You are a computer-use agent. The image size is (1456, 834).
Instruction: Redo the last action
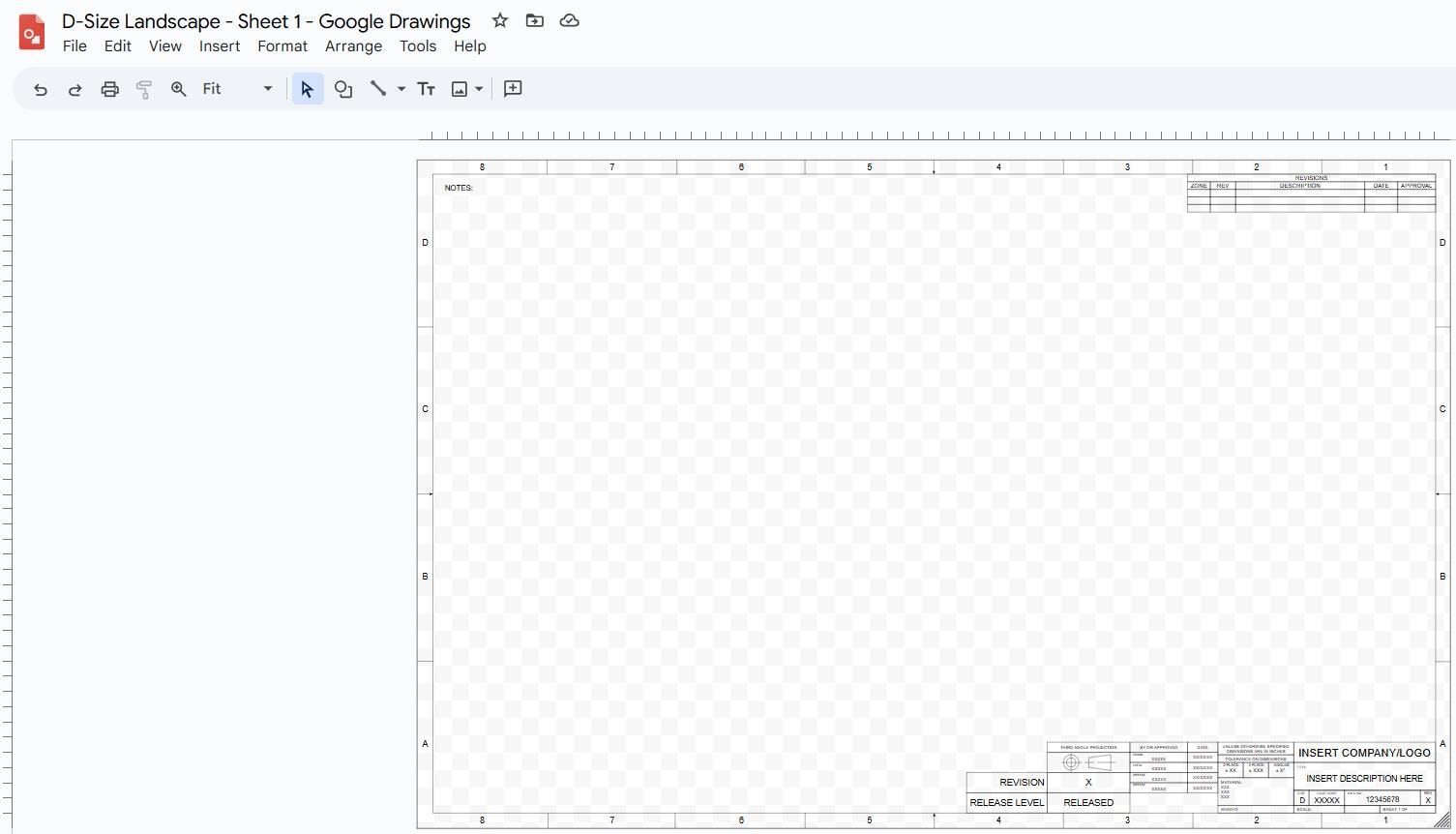(x=75, y=89)
